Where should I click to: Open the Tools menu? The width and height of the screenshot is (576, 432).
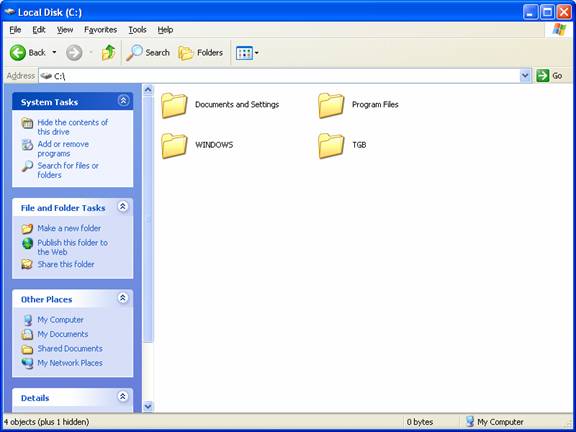[x=137, y=30]
